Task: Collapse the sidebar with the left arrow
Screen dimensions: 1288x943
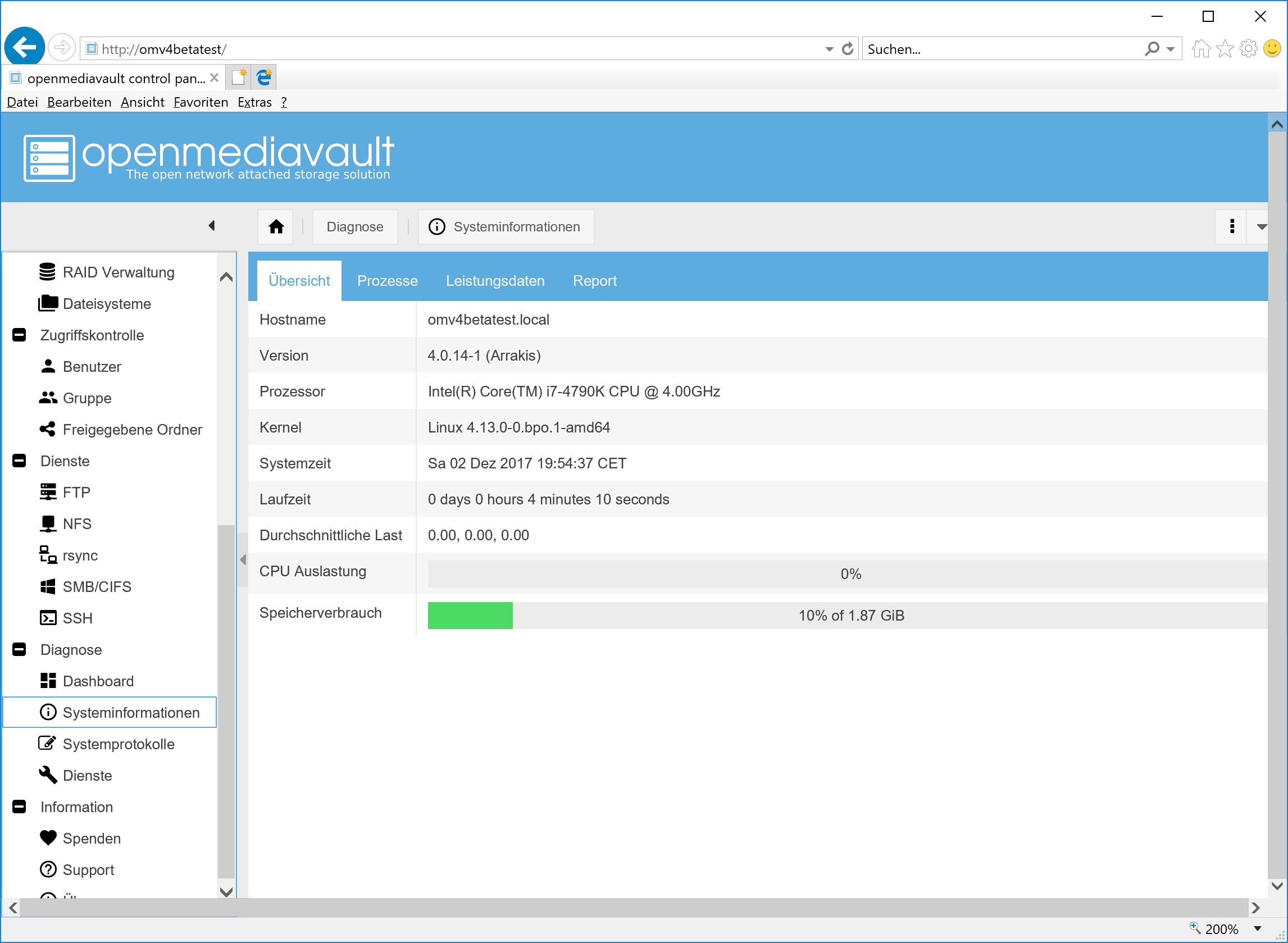Action: [212, 225]
